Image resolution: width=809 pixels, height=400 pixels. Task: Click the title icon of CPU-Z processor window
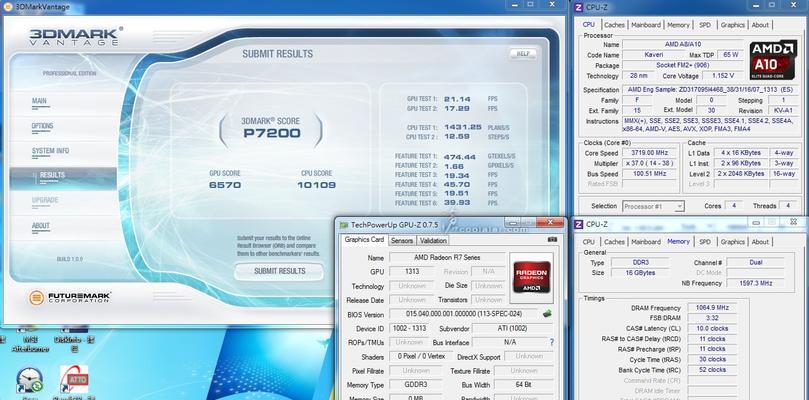coord(578,7)
